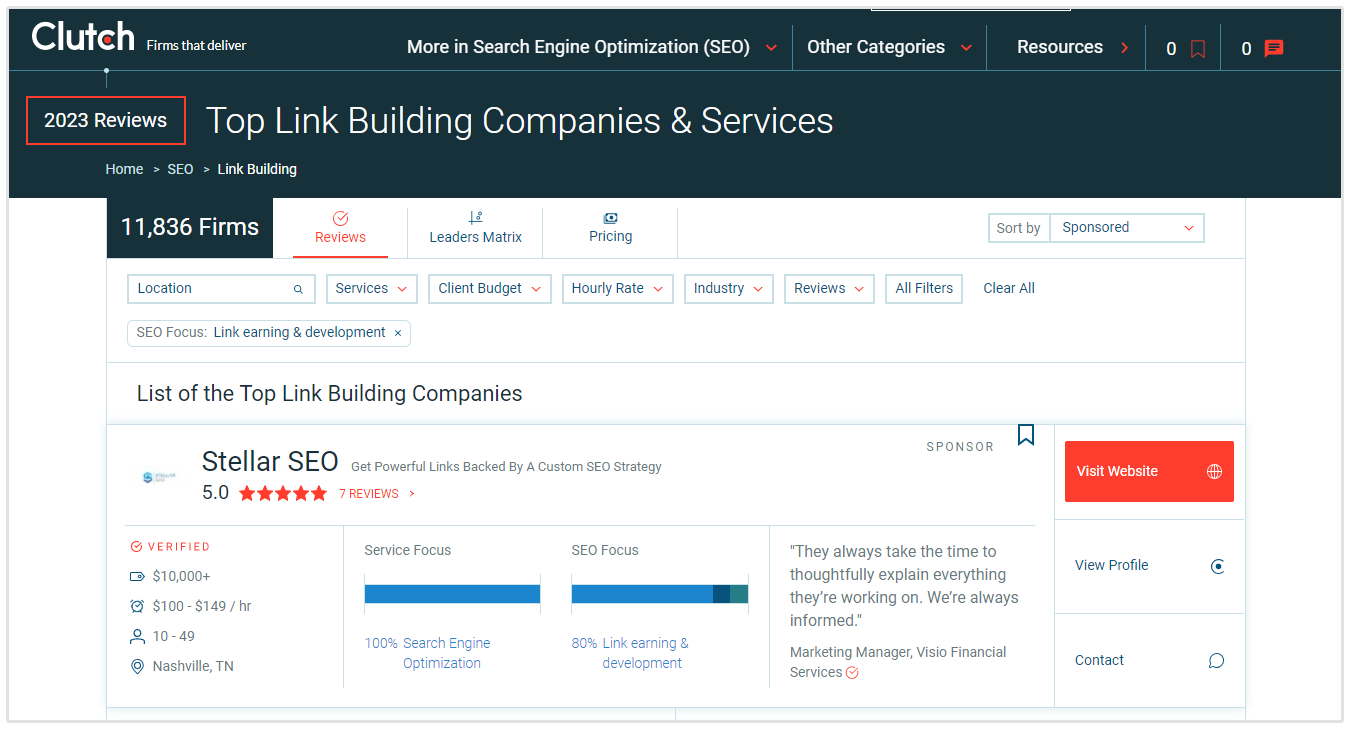The height and width of the screenshot is (730, 1350).
Task: Open the saved bookmarks icon in header
Action: [1198, 49]
